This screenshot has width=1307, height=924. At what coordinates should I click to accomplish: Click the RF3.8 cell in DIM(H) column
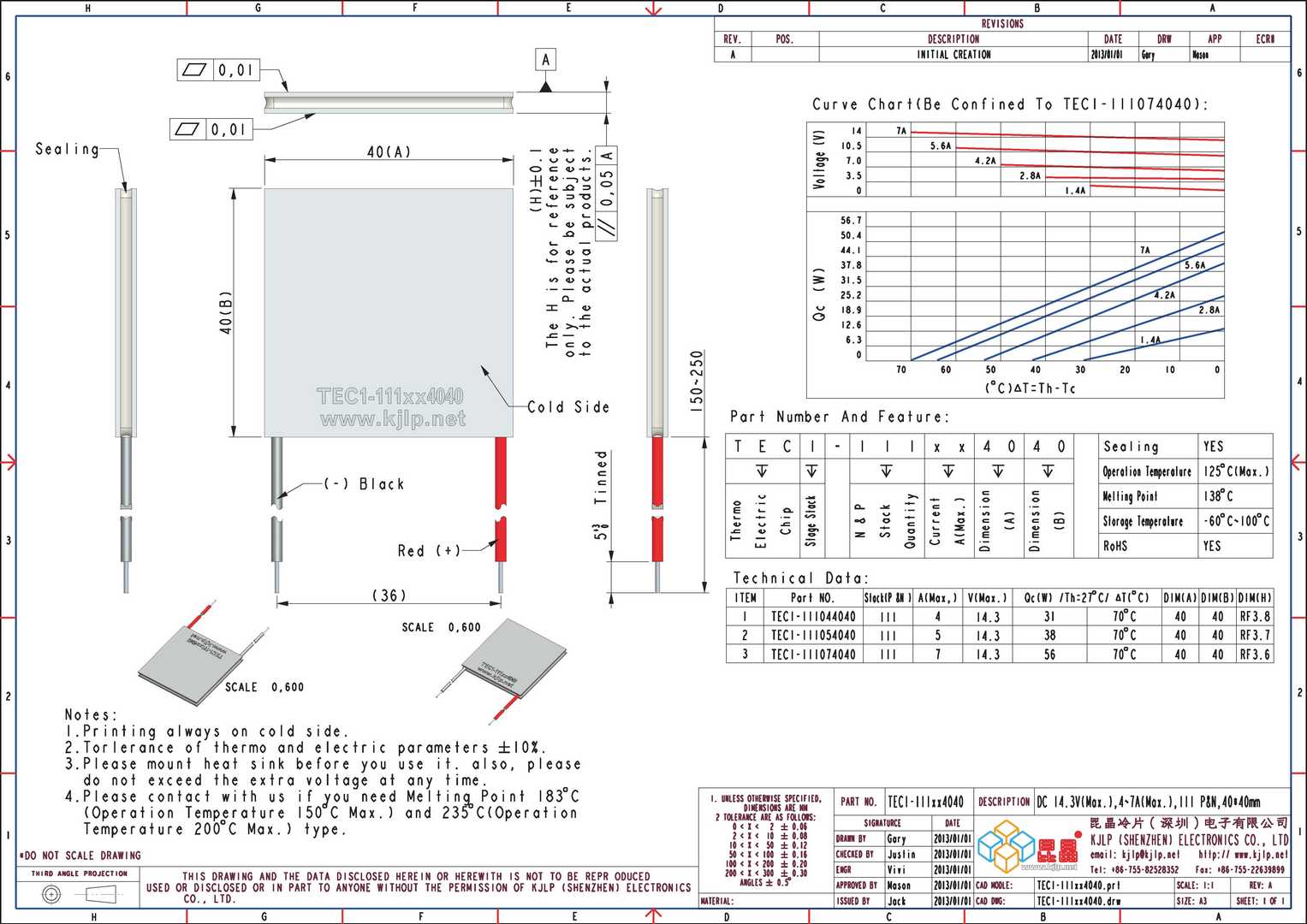click(x=1255, y=617)
